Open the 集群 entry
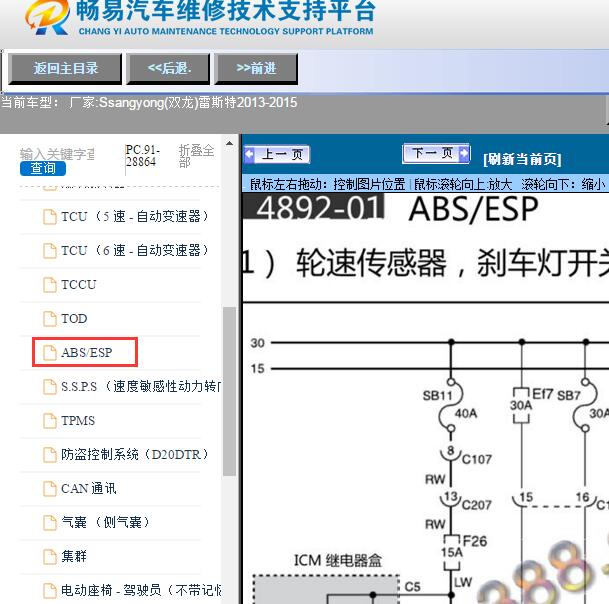 [x=74, y=556]
